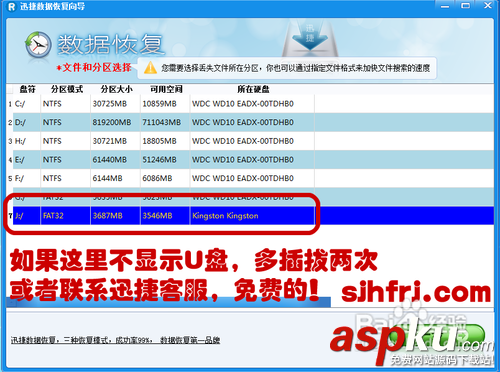Image resolution: width=500 pixels, height=372 pixels.
Task: Click FAT32 cell in the J:/ row
Action: (65, 216)
